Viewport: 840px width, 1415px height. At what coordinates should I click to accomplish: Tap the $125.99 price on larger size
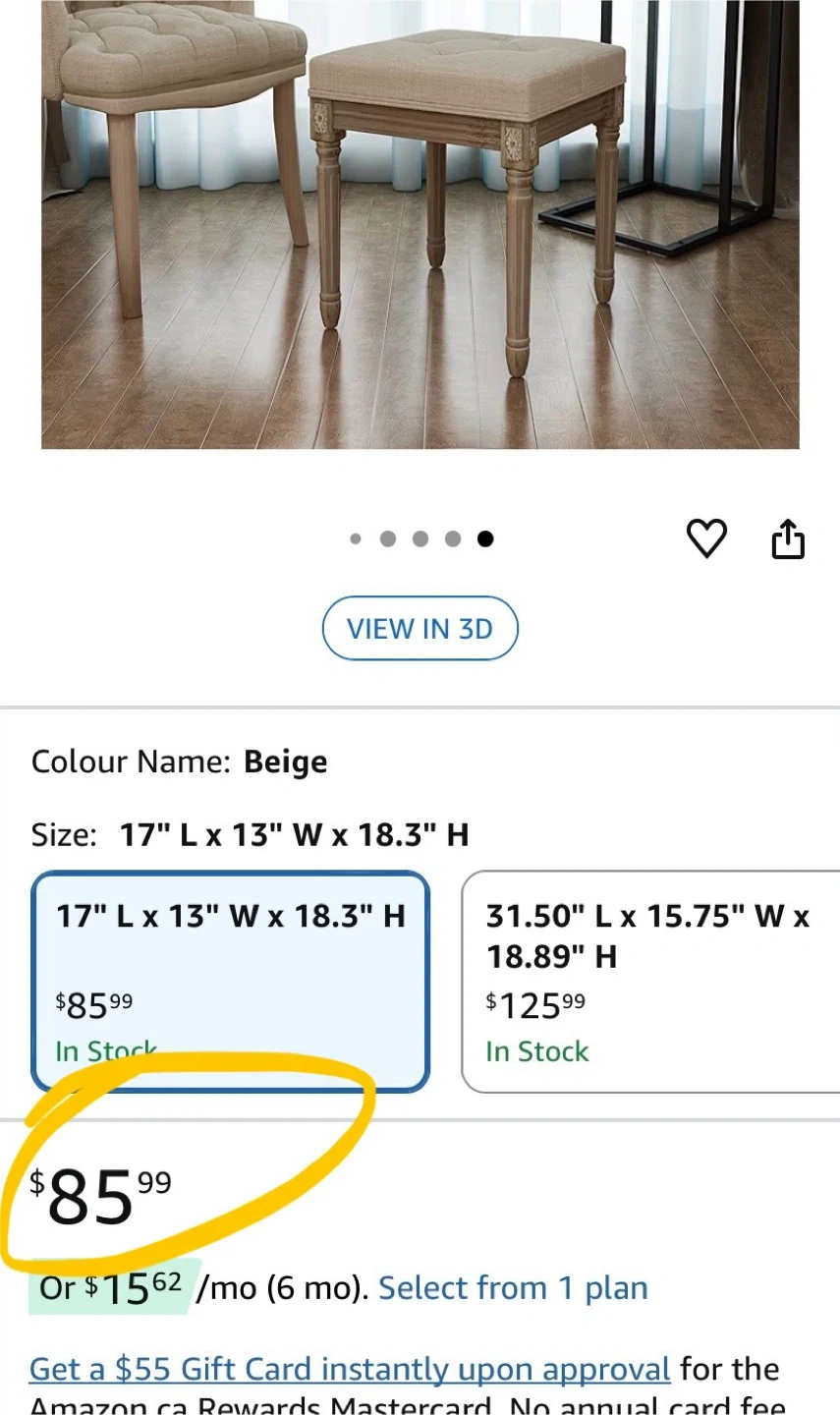535,1005
